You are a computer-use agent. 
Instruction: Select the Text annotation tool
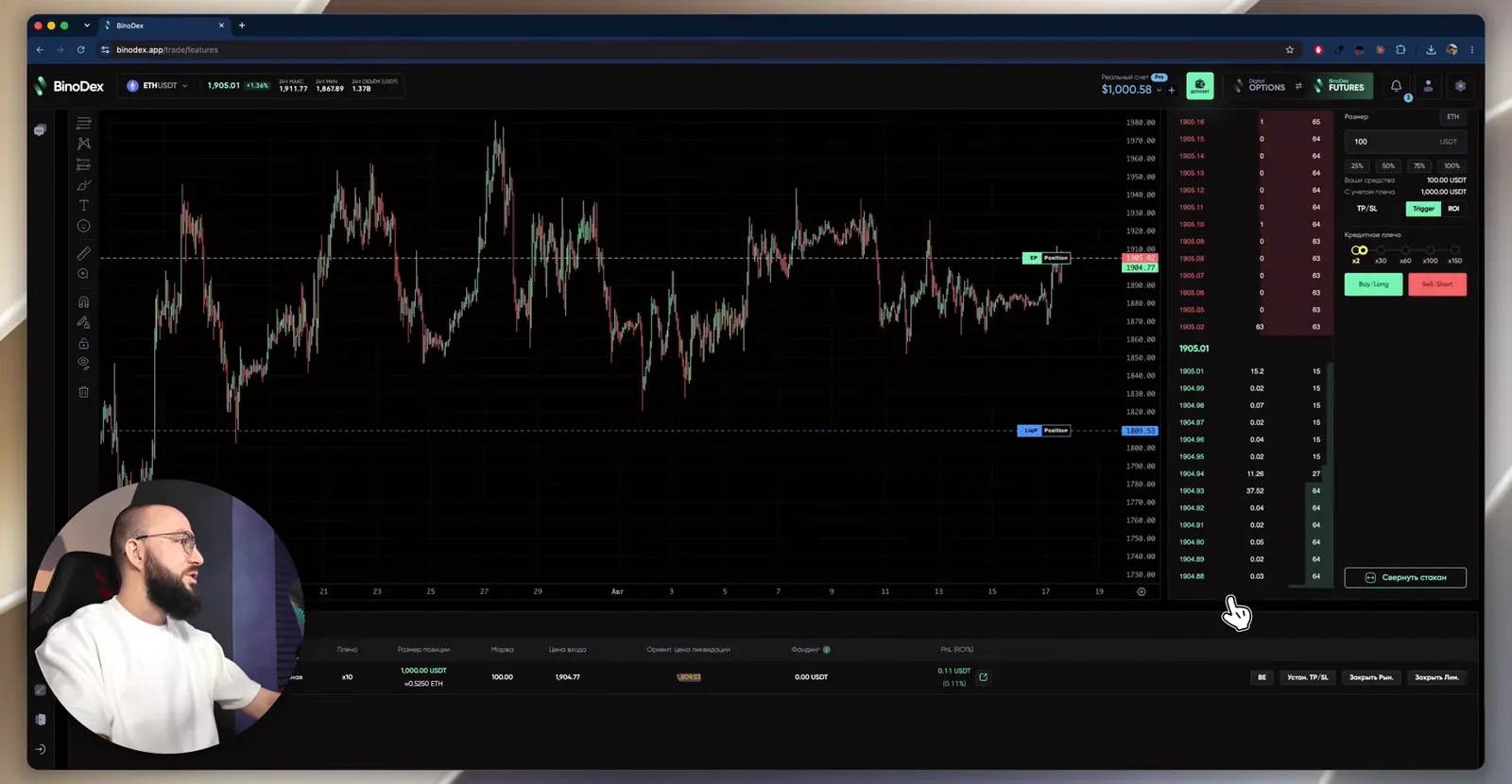pos(84,205)
